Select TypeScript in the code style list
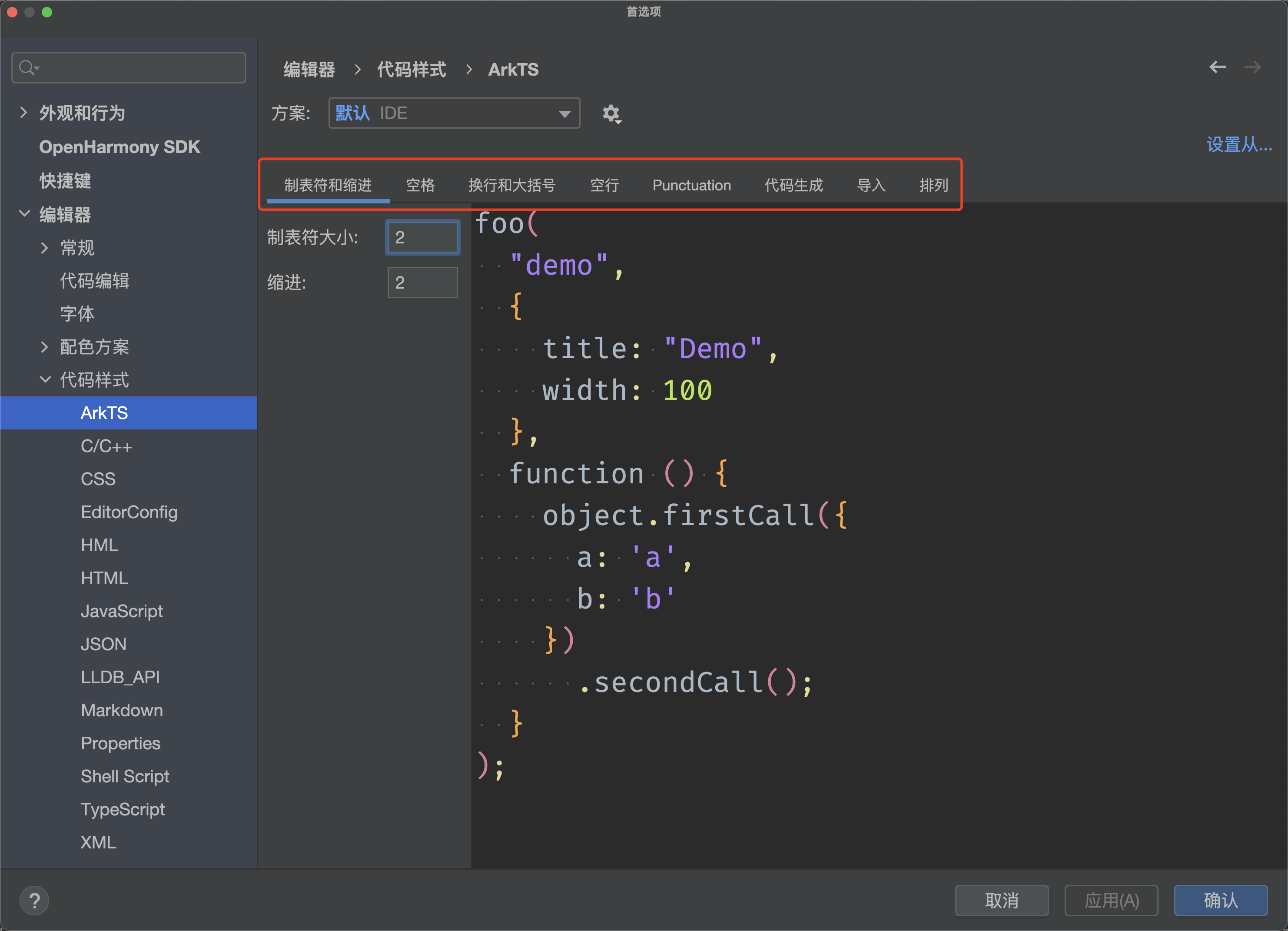This screenshot has height=931, width=1288. [x=123, y=809]
